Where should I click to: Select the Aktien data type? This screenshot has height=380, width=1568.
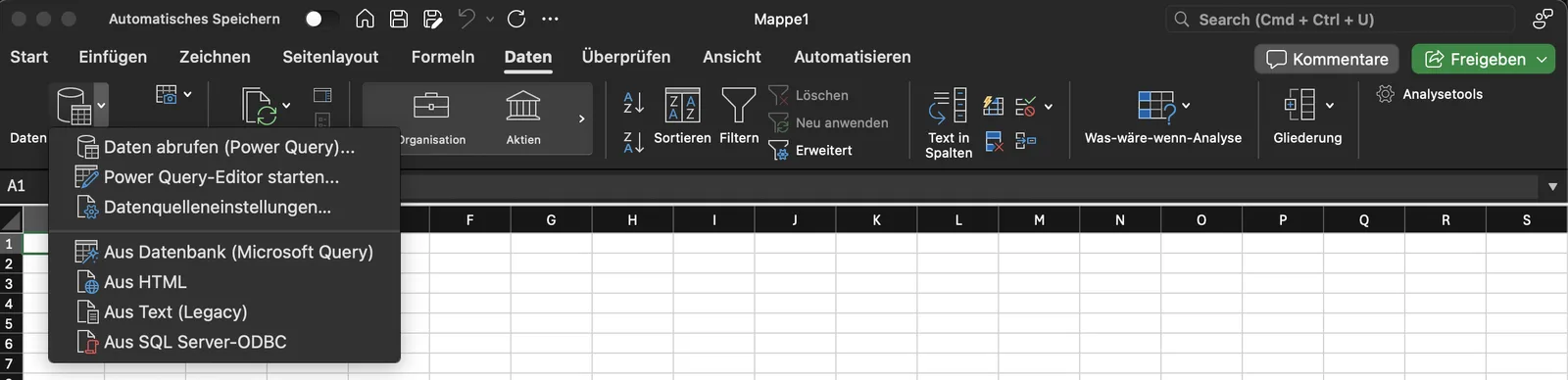pyautogui.click(x=523, y=118)
